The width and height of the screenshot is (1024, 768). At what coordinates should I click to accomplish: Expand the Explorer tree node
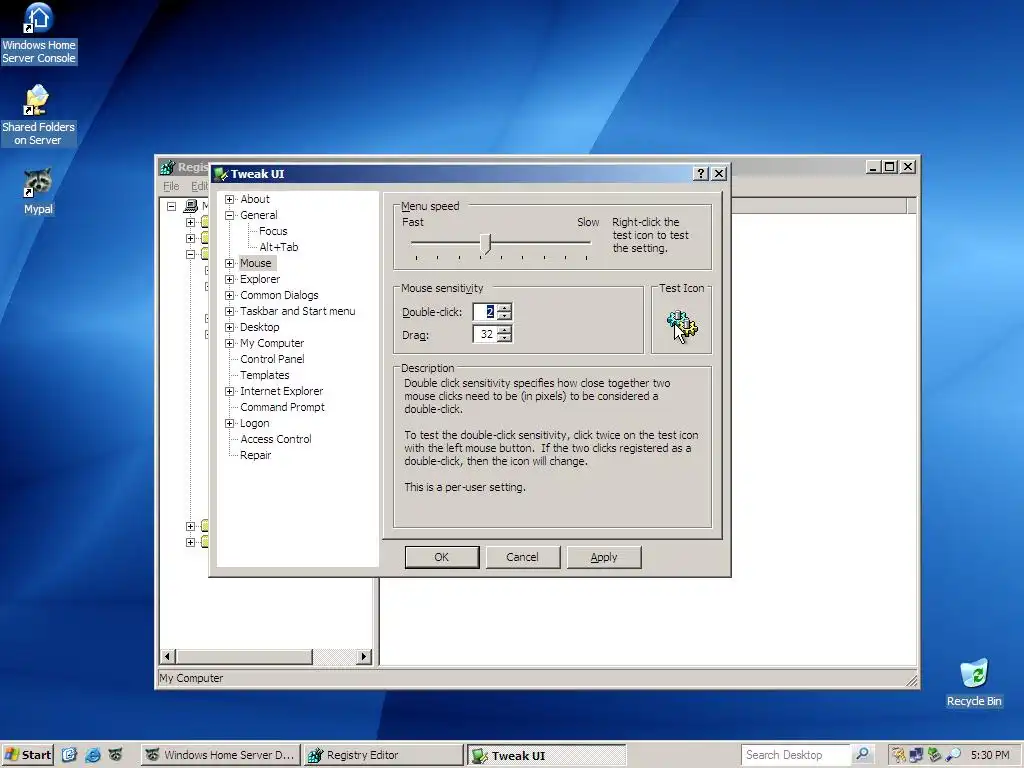coord(229,279)
